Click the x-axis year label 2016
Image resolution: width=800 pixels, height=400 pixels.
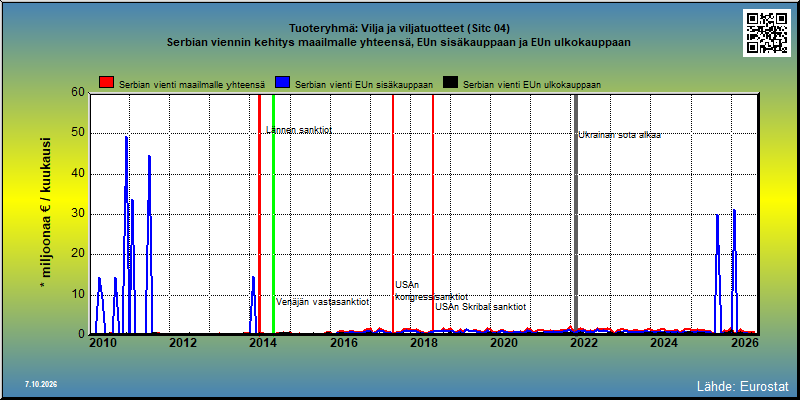(343, 343)
